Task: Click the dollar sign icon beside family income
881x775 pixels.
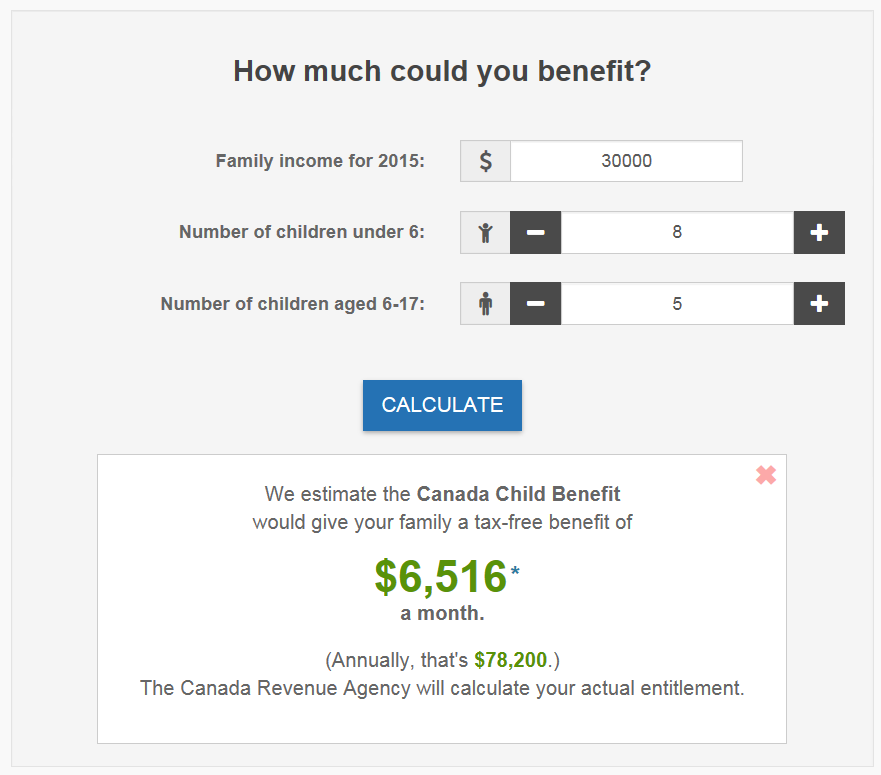Action: pos(485,161)
